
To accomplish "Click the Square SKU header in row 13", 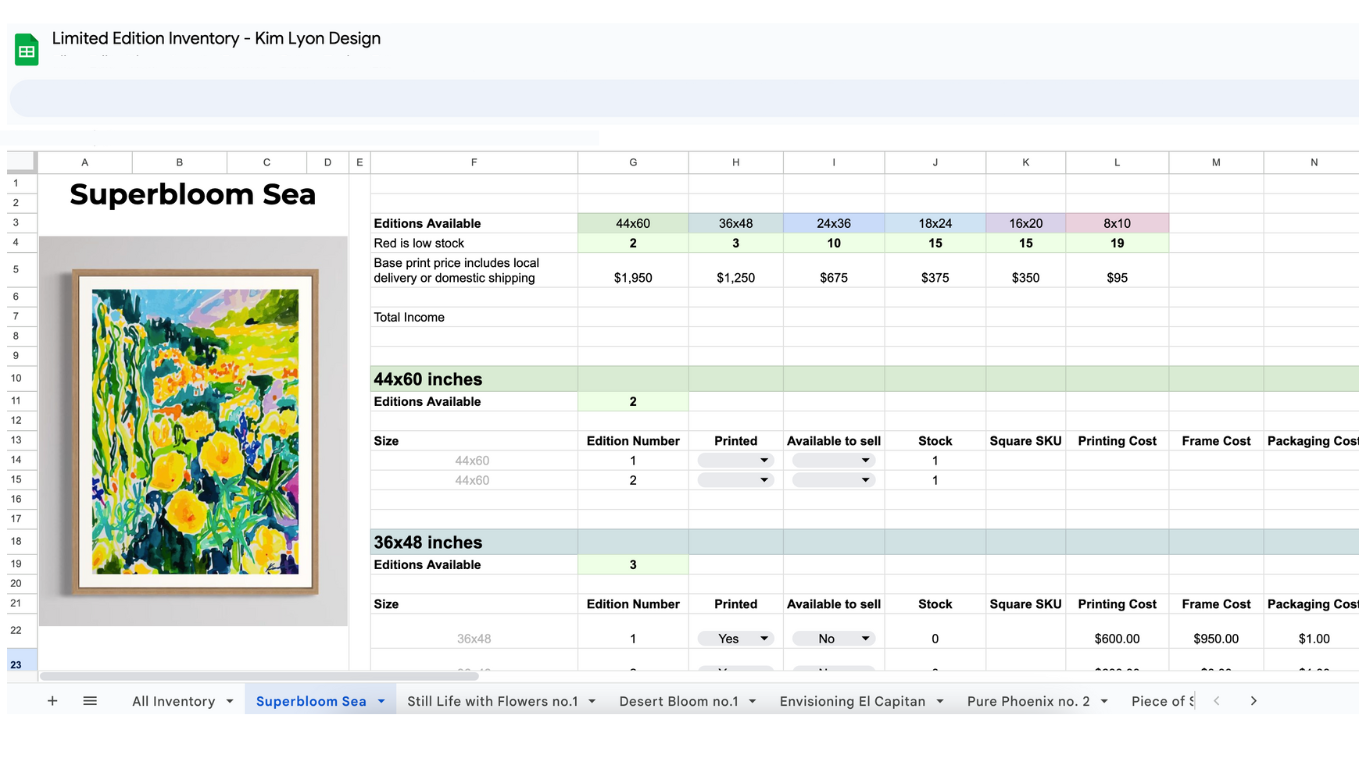I will click(x=1026, y=441).
